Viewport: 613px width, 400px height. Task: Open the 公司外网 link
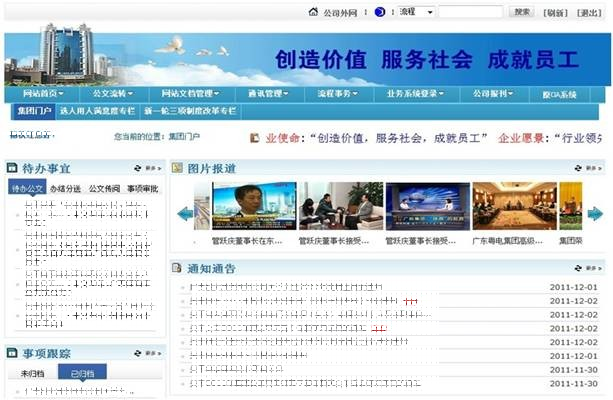(x=340, y=13)
